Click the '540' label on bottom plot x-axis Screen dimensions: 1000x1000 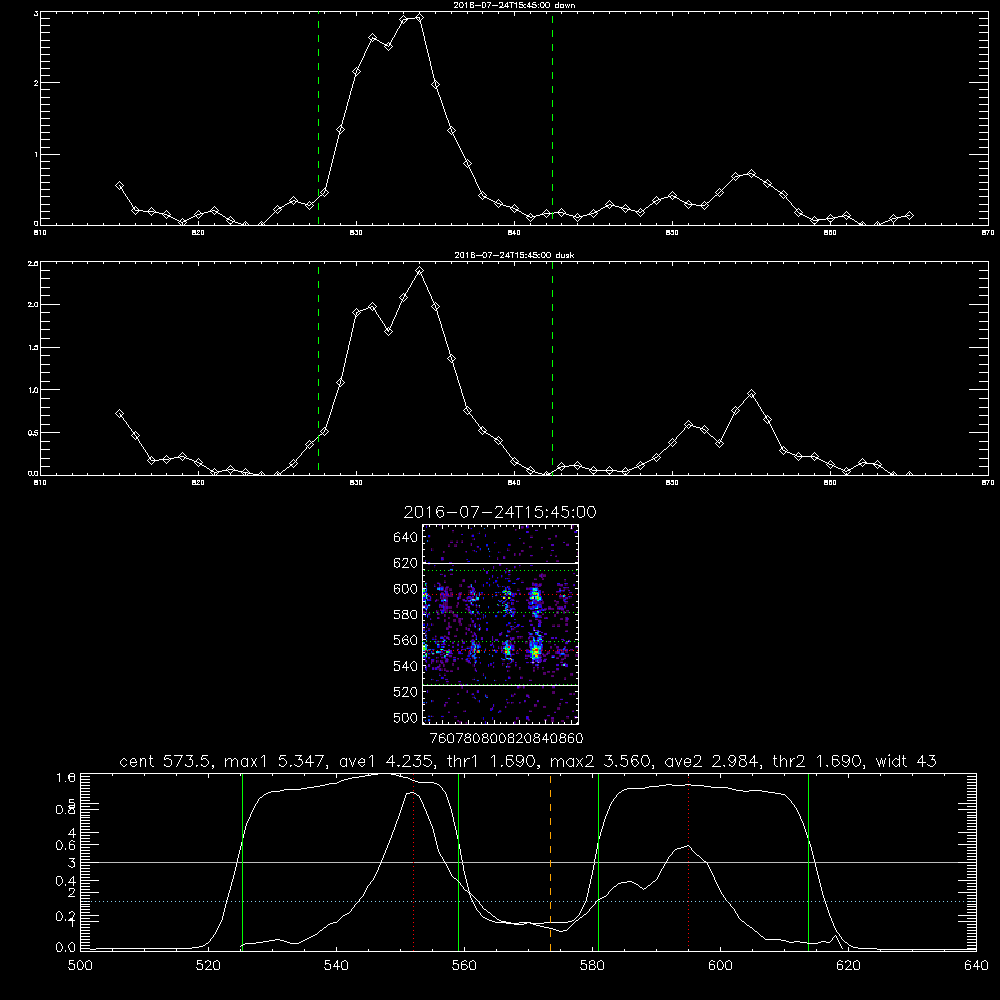(x=336, y=966)
